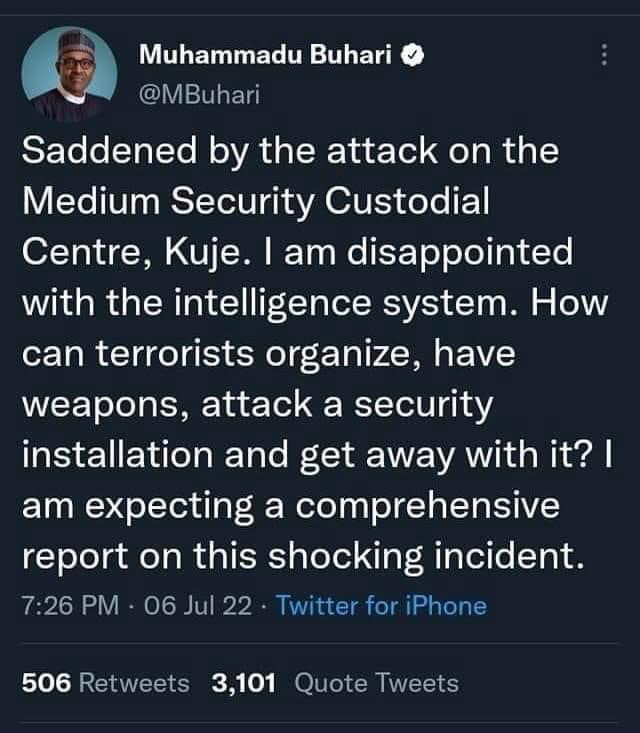The height and width of the screenshot is (733, 640).
Task: Click the Retweets label
Action: click(x=134, y=683)
